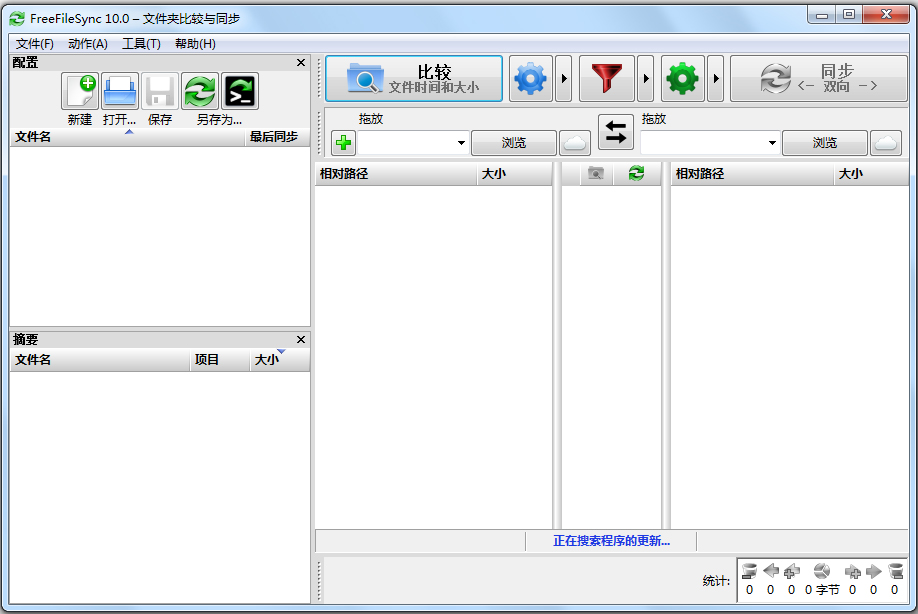Select right cloud folder icon
The width and height of the screenshot is (918, 614).
886,143
